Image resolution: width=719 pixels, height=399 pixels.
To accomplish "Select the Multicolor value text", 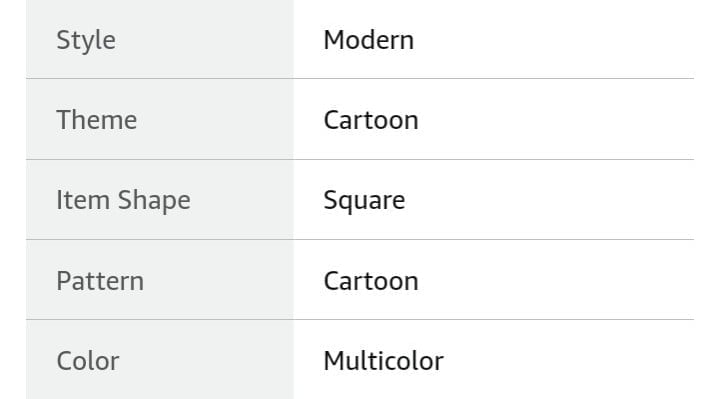I will (383, 361).
